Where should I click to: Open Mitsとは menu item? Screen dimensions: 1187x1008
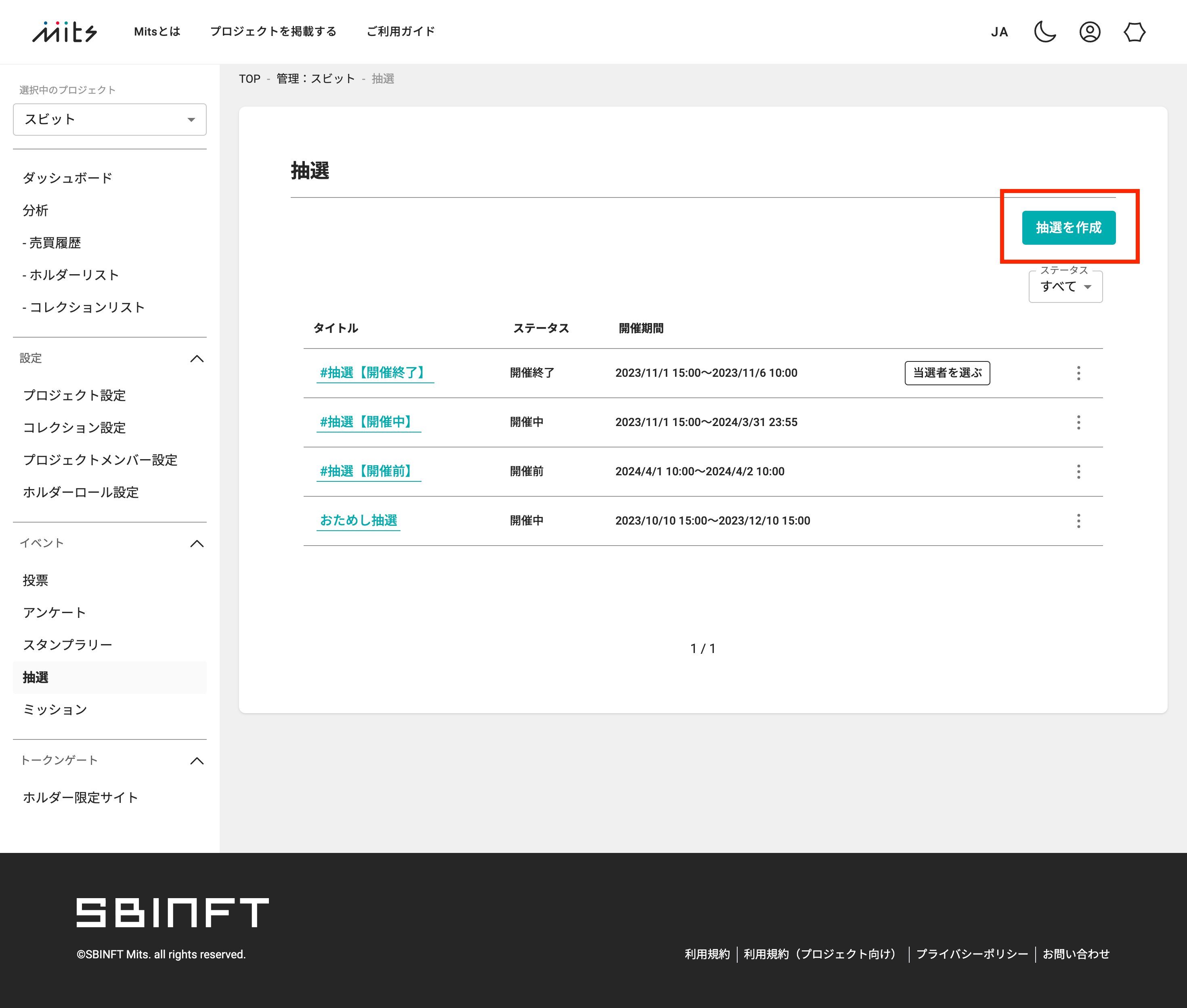coord(157,31)
